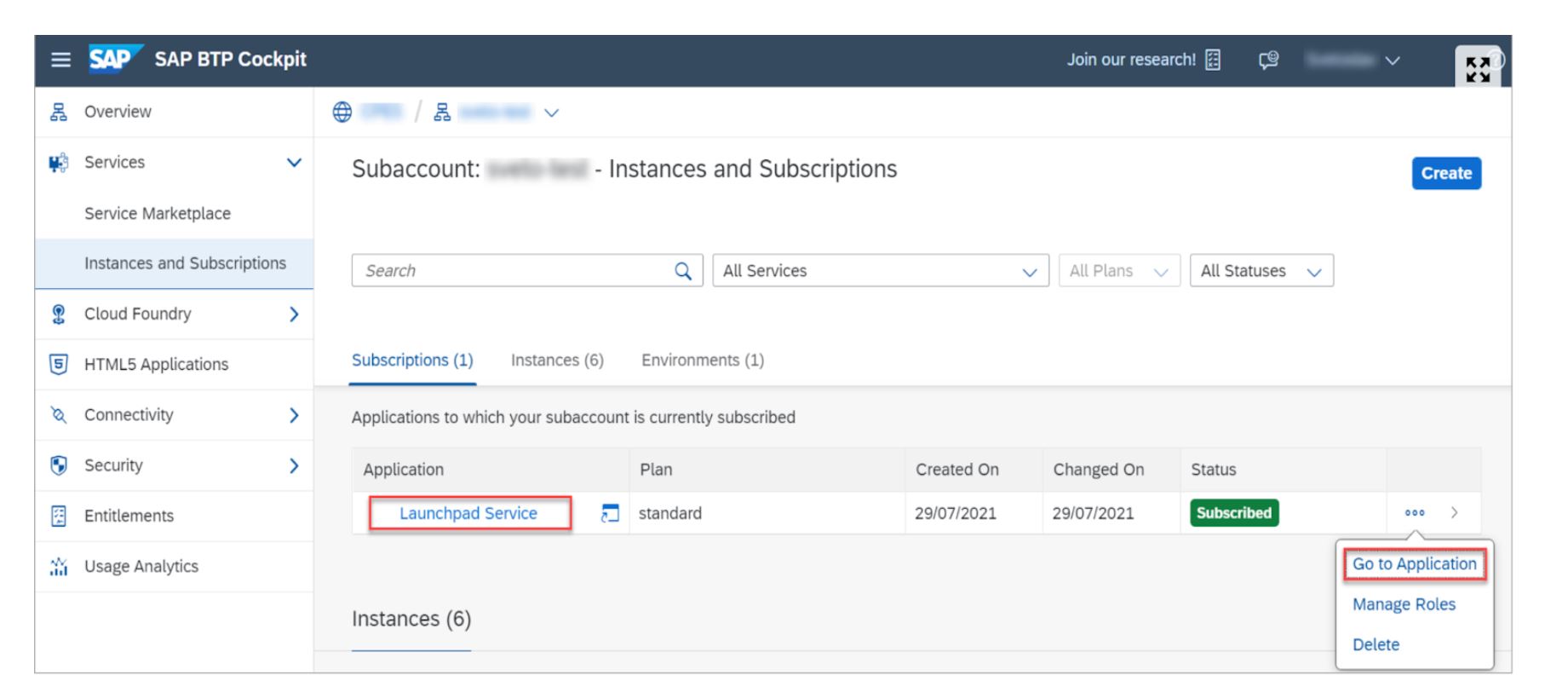
Task: Open the research survey icon
Action: pos(1213,60)
